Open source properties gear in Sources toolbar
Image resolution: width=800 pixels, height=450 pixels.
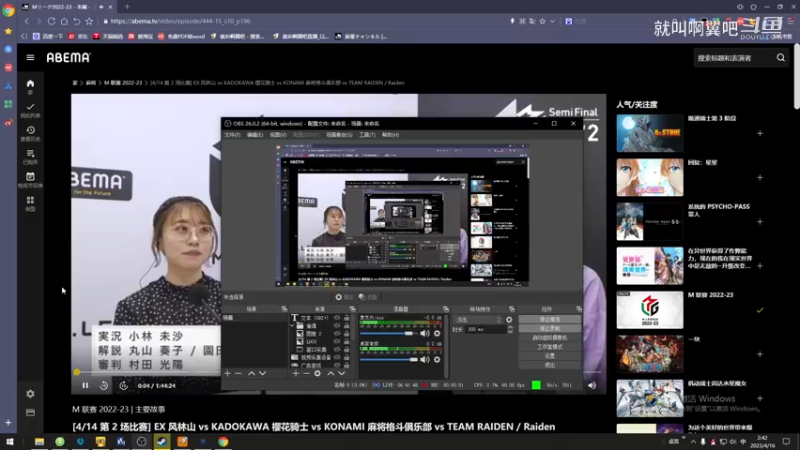pos(317,373)
